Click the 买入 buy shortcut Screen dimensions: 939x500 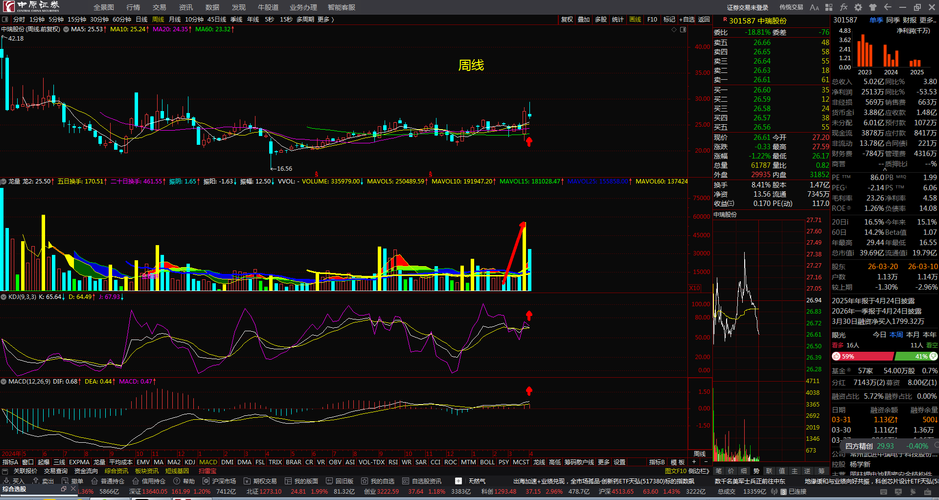(14, 481)
